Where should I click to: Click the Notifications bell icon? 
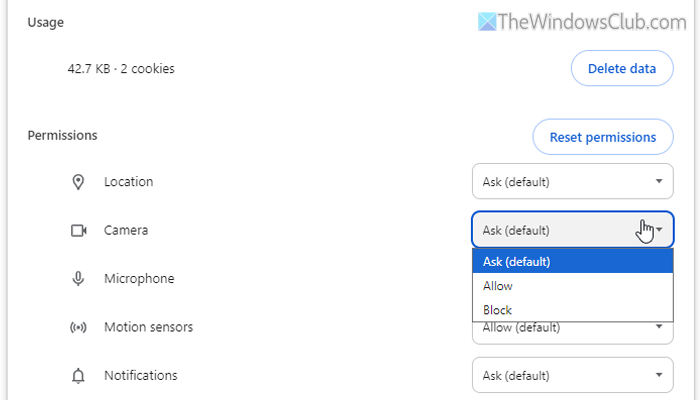coord(78,376)
